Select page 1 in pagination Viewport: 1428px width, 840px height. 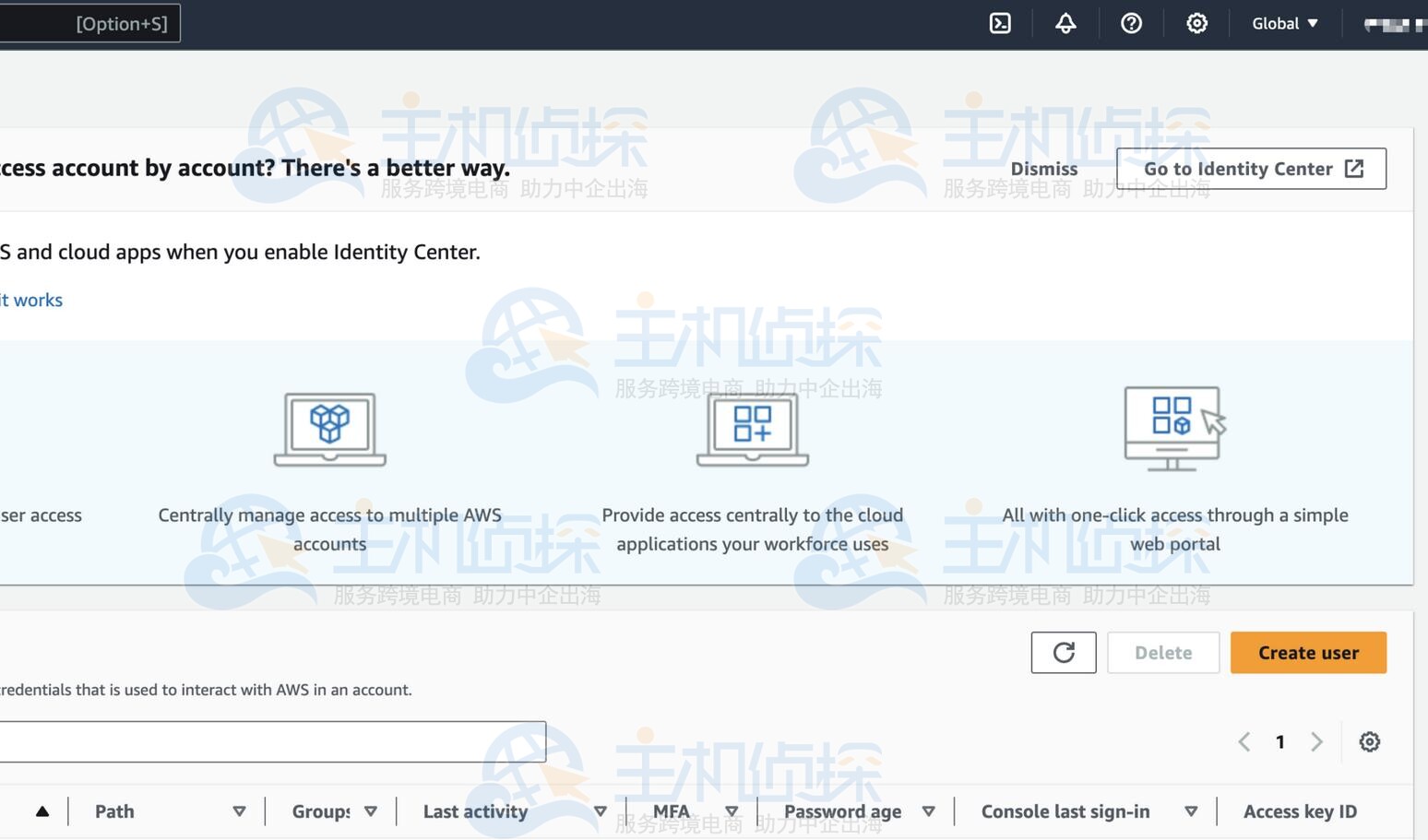pos(1280,742)
